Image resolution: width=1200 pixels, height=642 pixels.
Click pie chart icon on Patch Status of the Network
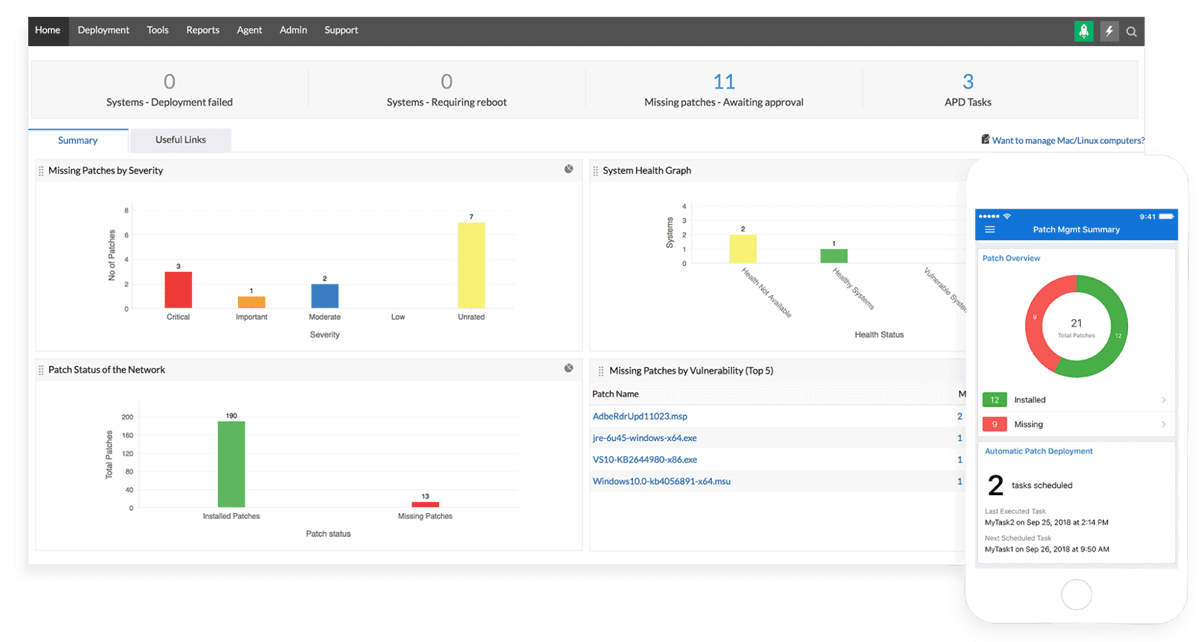click(x=569, y=368)
